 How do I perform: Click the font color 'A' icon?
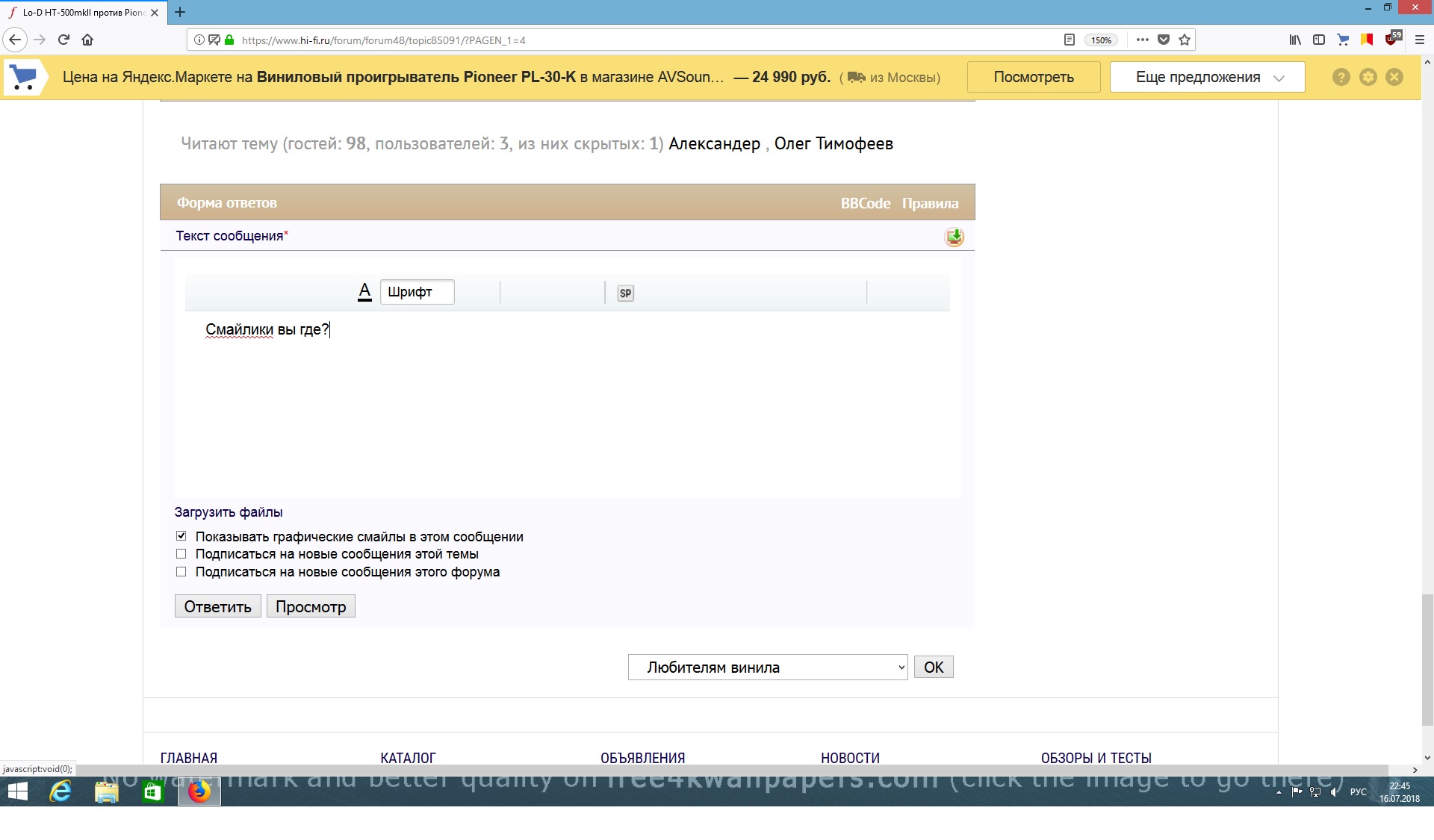click(x=364, y=292)
